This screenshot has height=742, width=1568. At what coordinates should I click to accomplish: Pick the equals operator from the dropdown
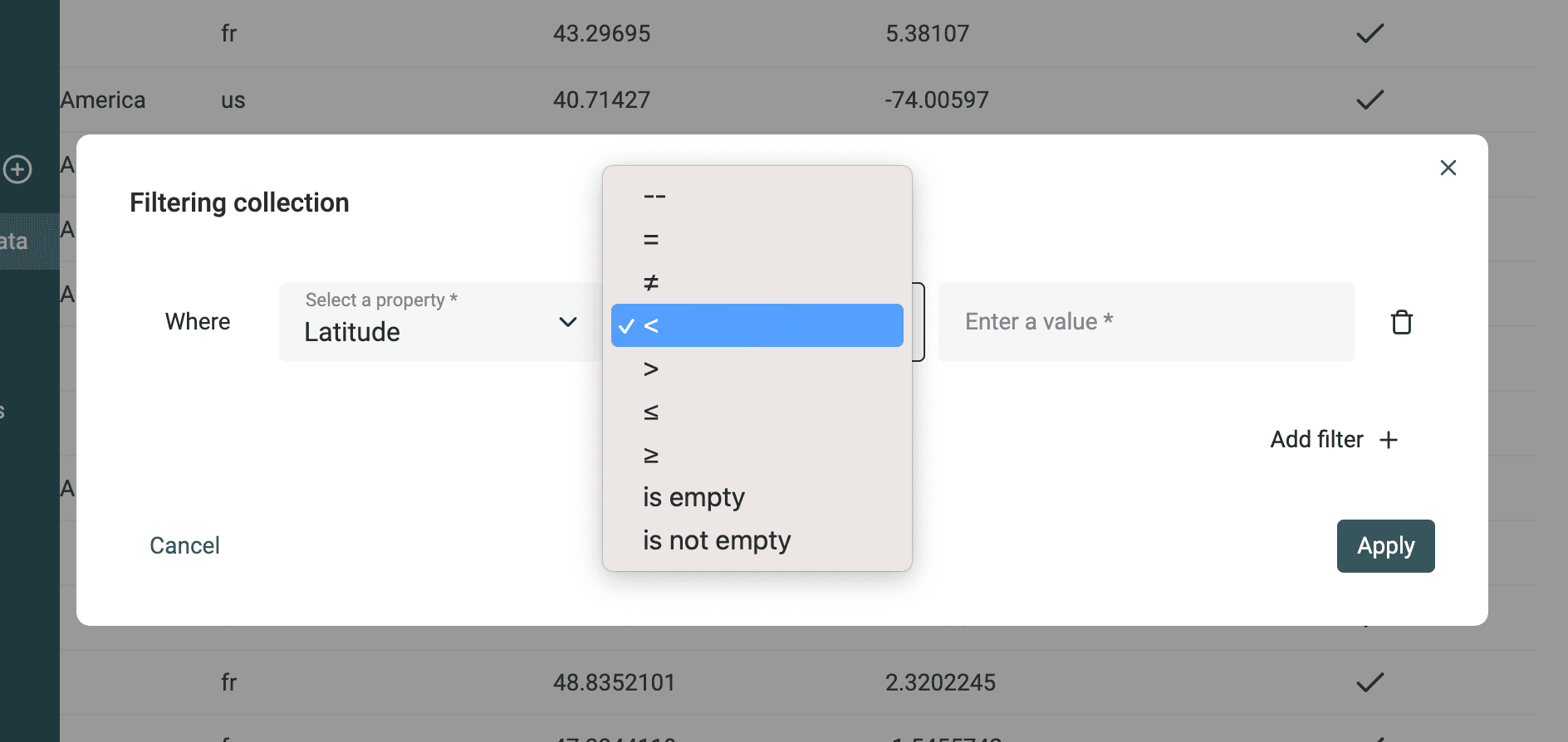(654, 239)
